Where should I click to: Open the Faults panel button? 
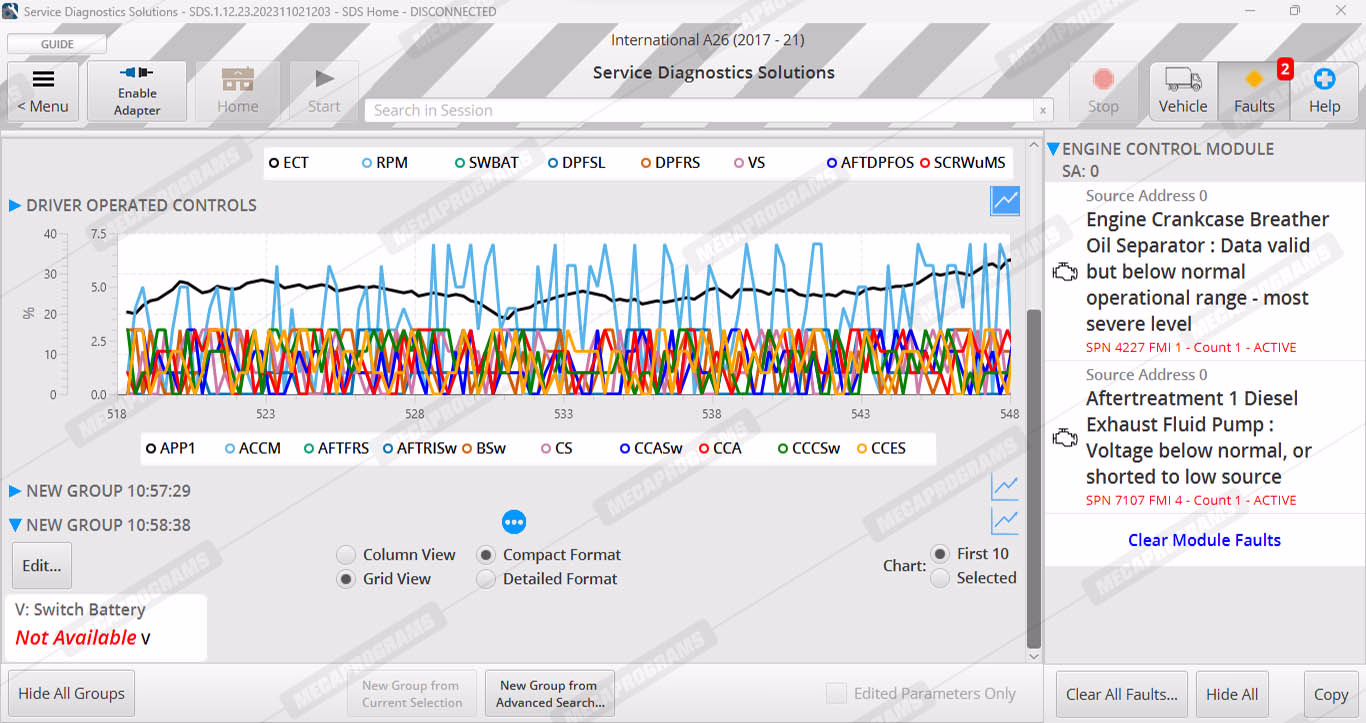1254,91
